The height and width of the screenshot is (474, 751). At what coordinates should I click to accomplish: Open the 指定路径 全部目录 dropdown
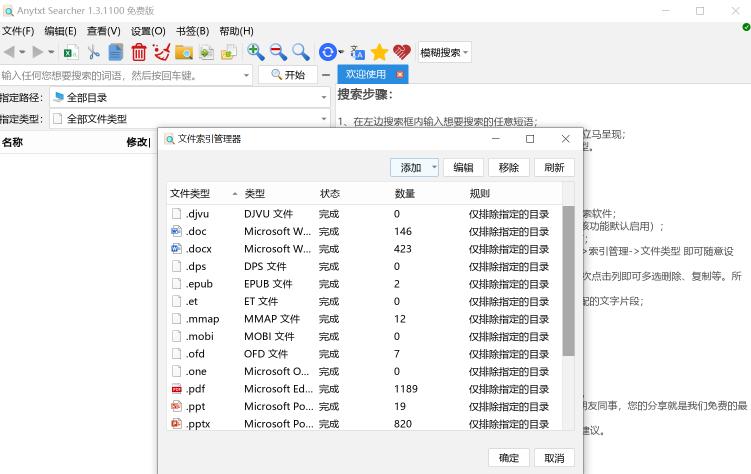tap(190, 97)
